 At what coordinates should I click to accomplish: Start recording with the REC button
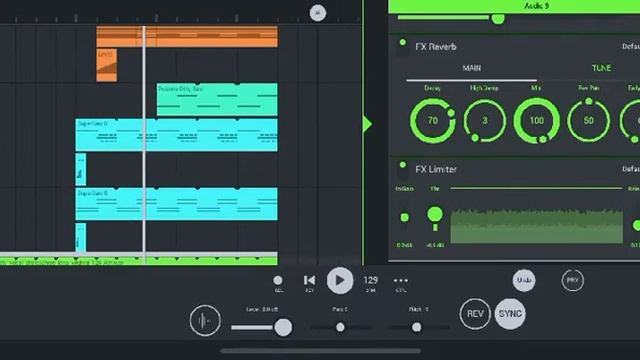pyautogui.click(x=278, y=280)
